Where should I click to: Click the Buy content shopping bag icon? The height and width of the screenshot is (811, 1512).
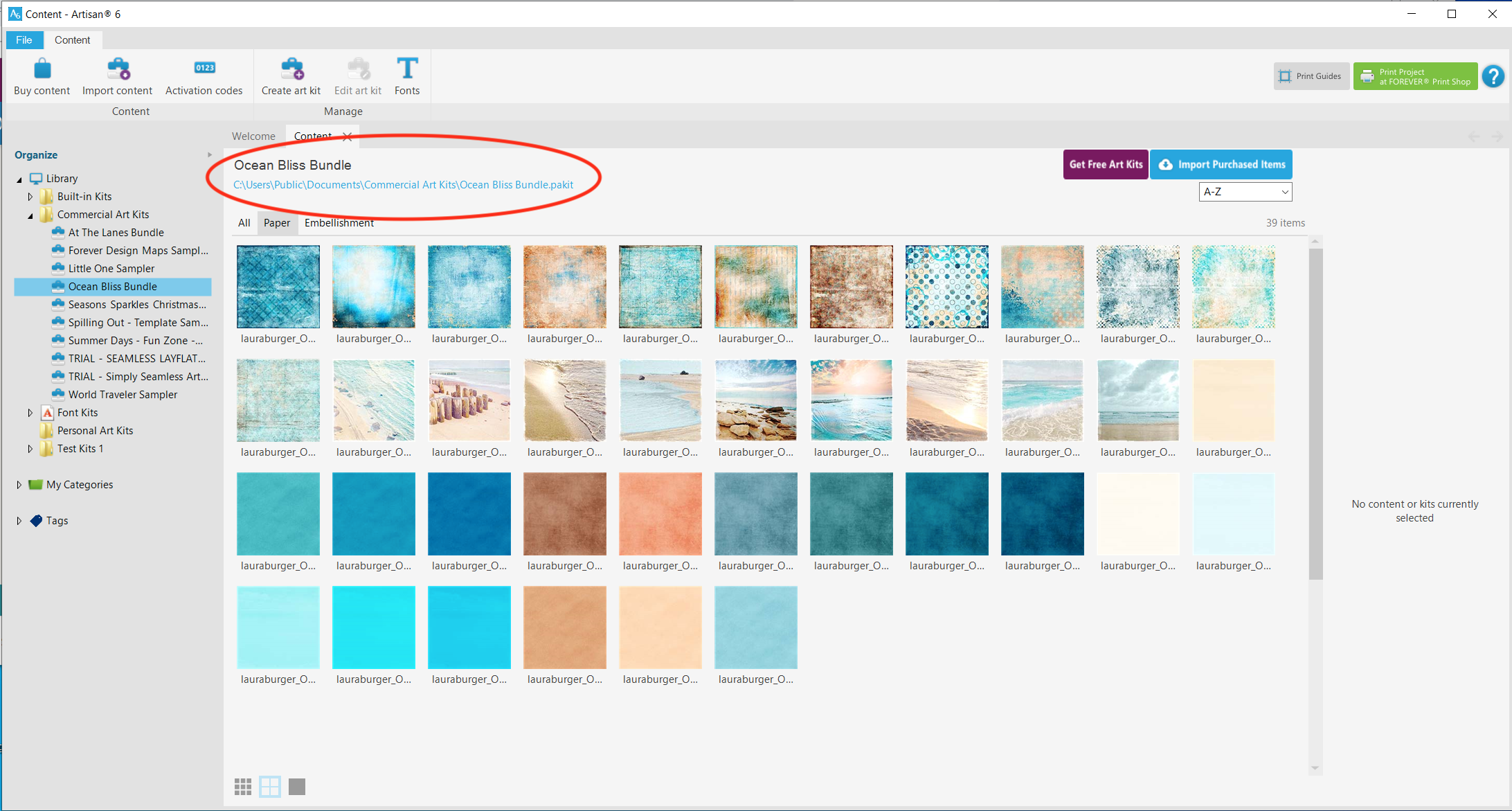[42, 69]
